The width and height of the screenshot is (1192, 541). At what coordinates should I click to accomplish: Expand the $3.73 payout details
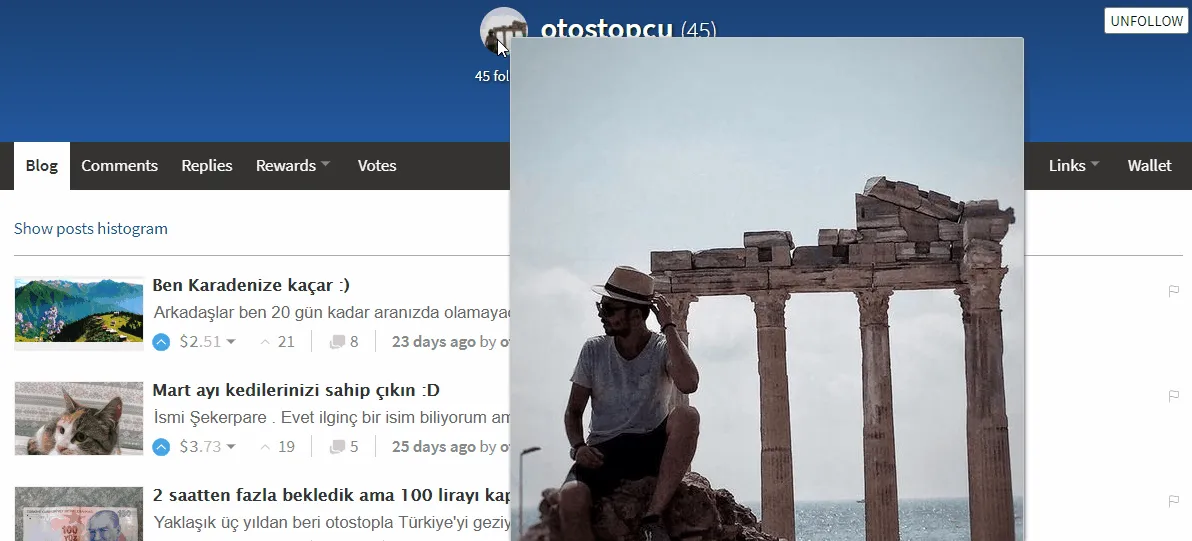coord(208,447)
